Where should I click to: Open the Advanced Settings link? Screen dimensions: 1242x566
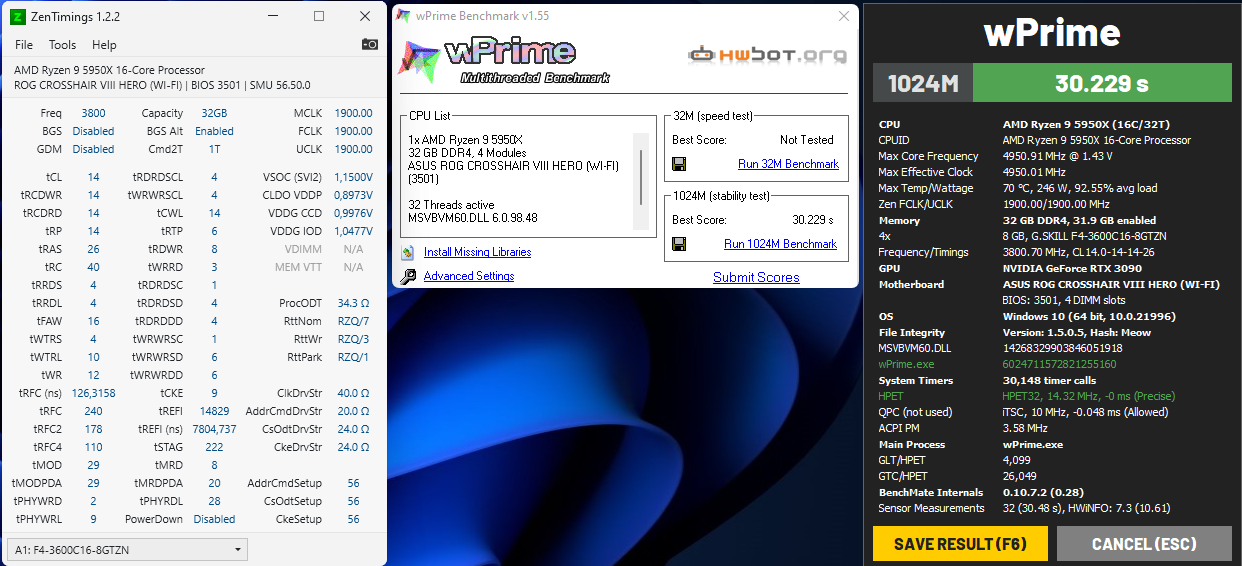[469, 276]
